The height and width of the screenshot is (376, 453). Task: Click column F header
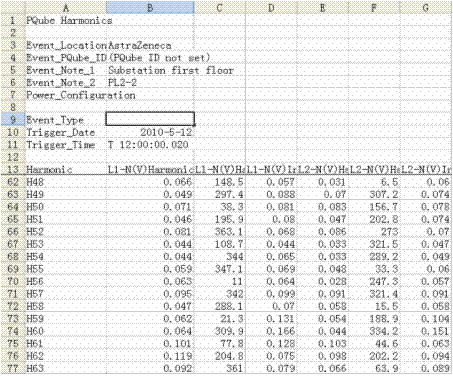pos(374,8)
